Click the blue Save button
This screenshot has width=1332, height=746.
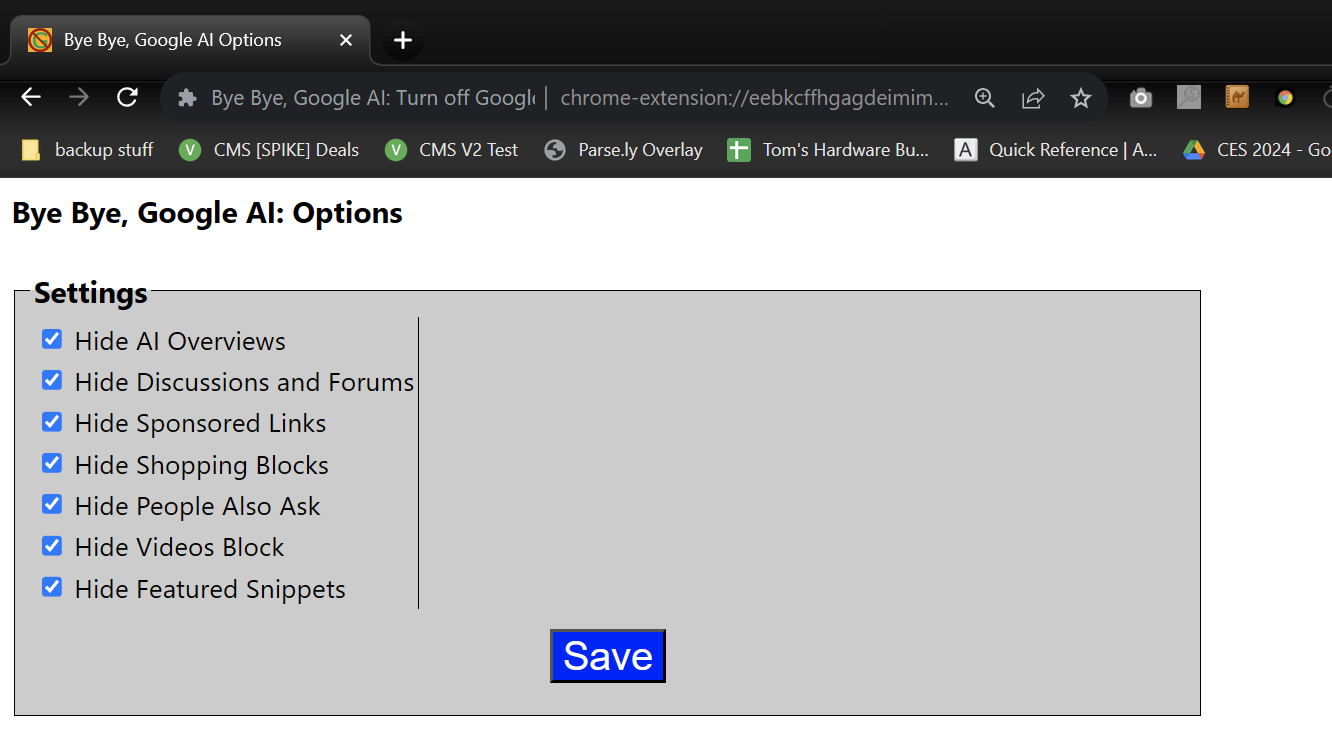pyautogui.click(x=608, y=656)
